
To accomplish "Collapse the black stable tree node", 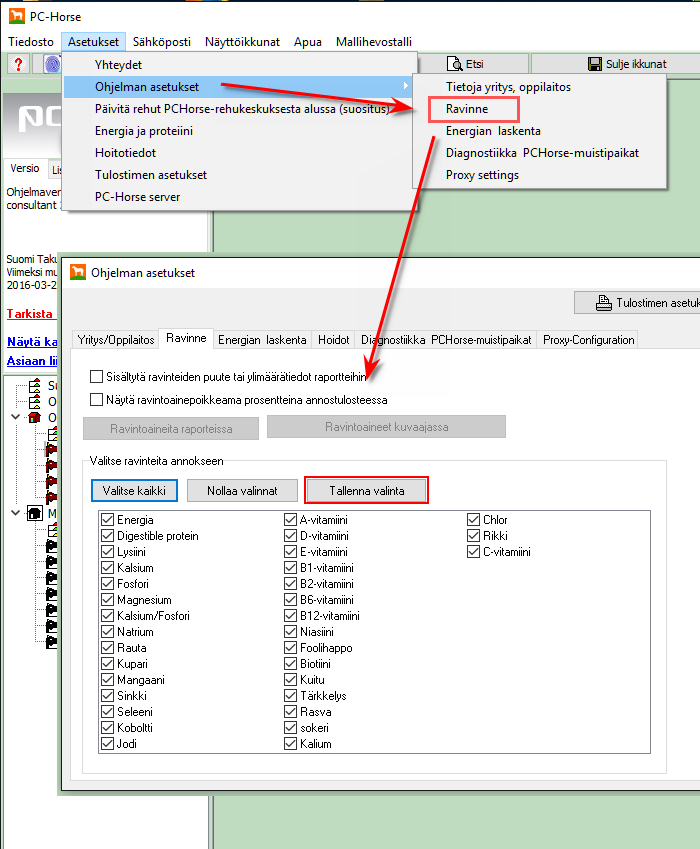I will [x=15, y=513].
